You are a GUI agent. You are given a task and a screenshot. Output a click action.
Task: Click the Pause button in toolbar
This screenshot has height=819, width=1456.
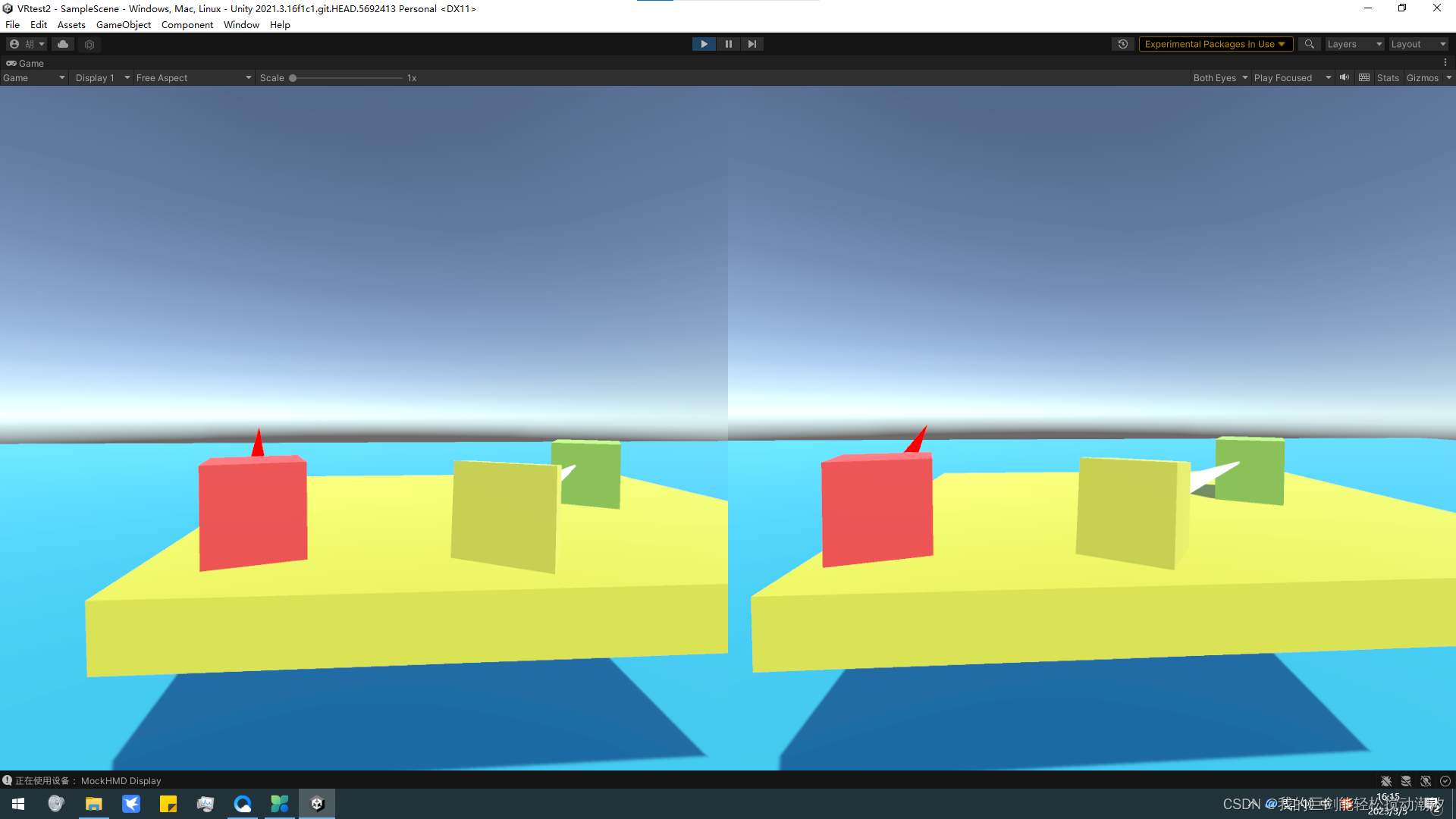point(727,43)
